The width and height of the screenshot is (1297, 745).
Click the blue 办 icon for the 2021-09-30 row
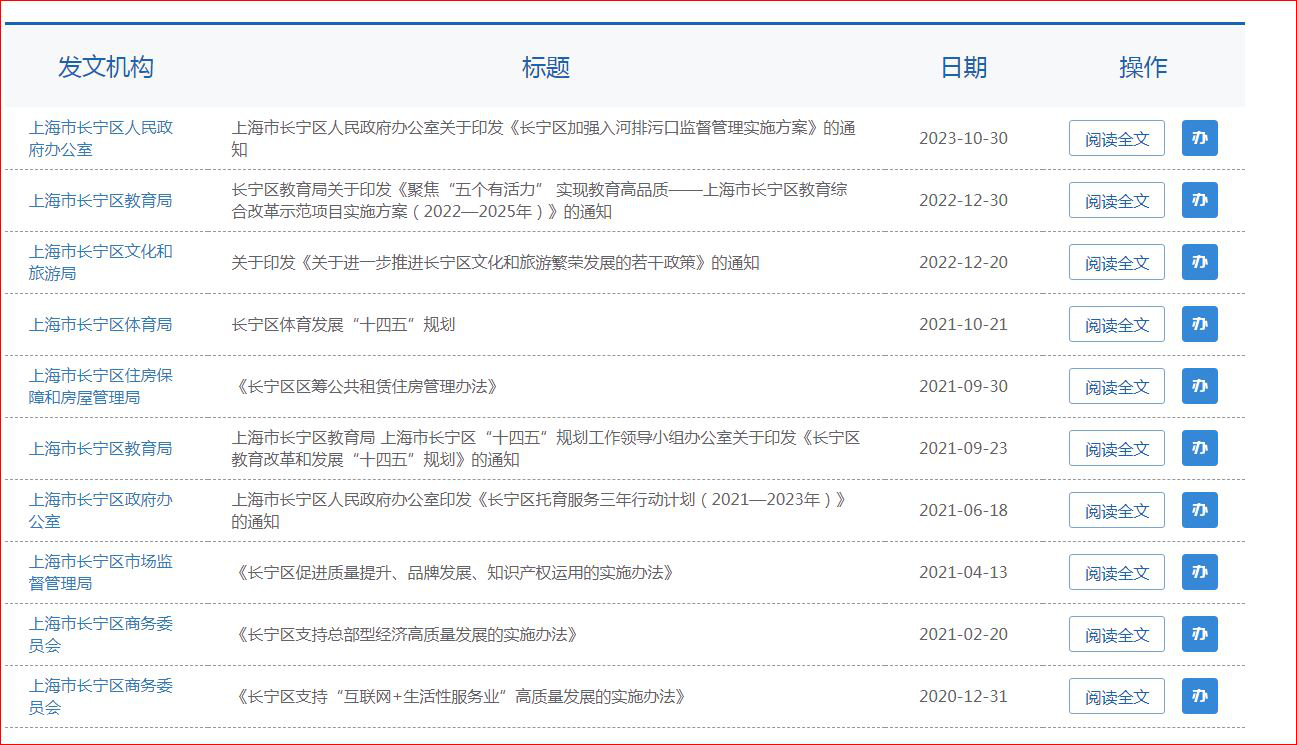1200,386
